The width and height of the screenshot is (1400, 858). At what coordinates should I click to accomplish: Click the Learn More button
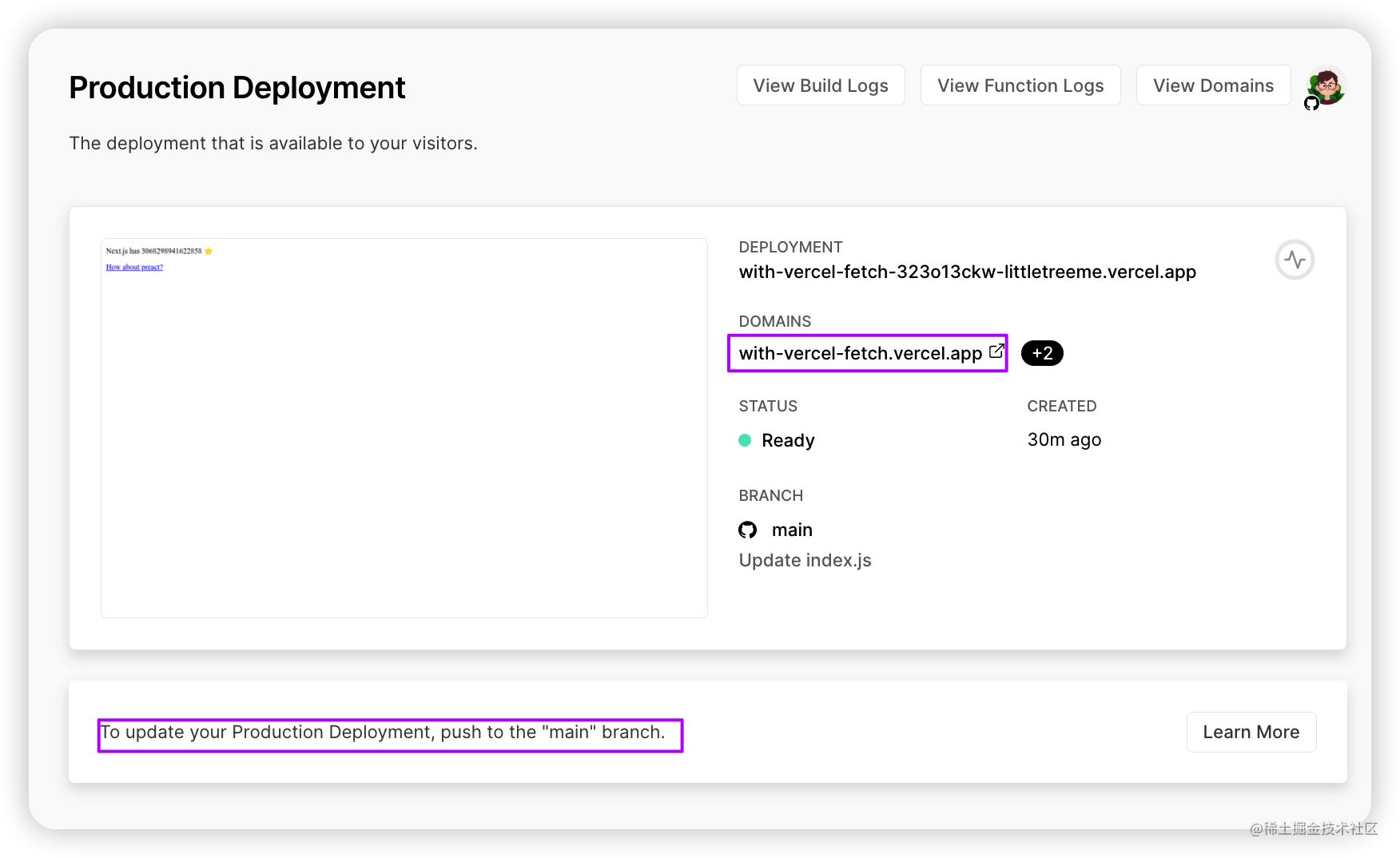click(x=1251, y=732)
